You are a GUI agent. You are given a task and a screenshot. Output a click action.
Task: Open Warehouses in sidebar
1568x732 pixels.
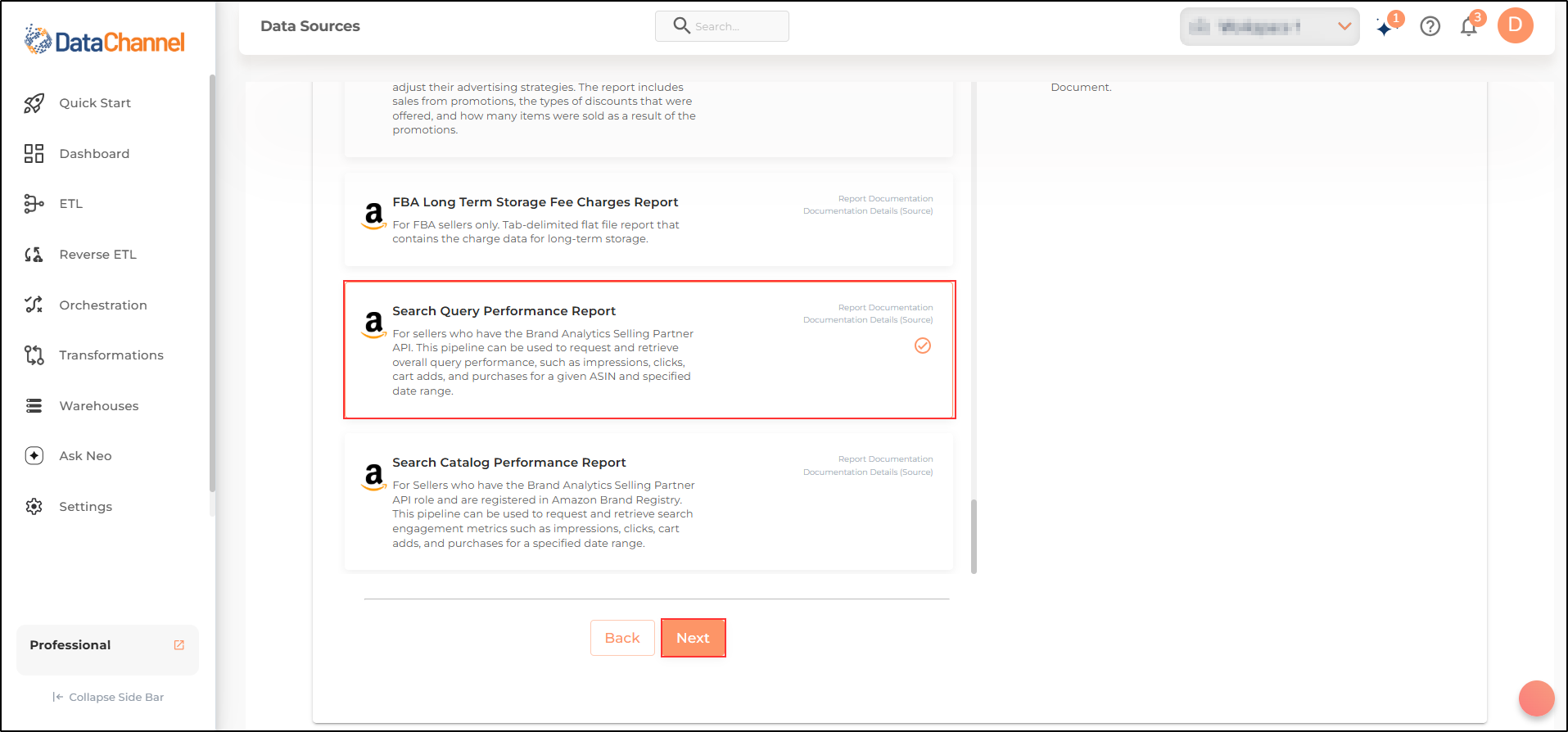point(99,406)
